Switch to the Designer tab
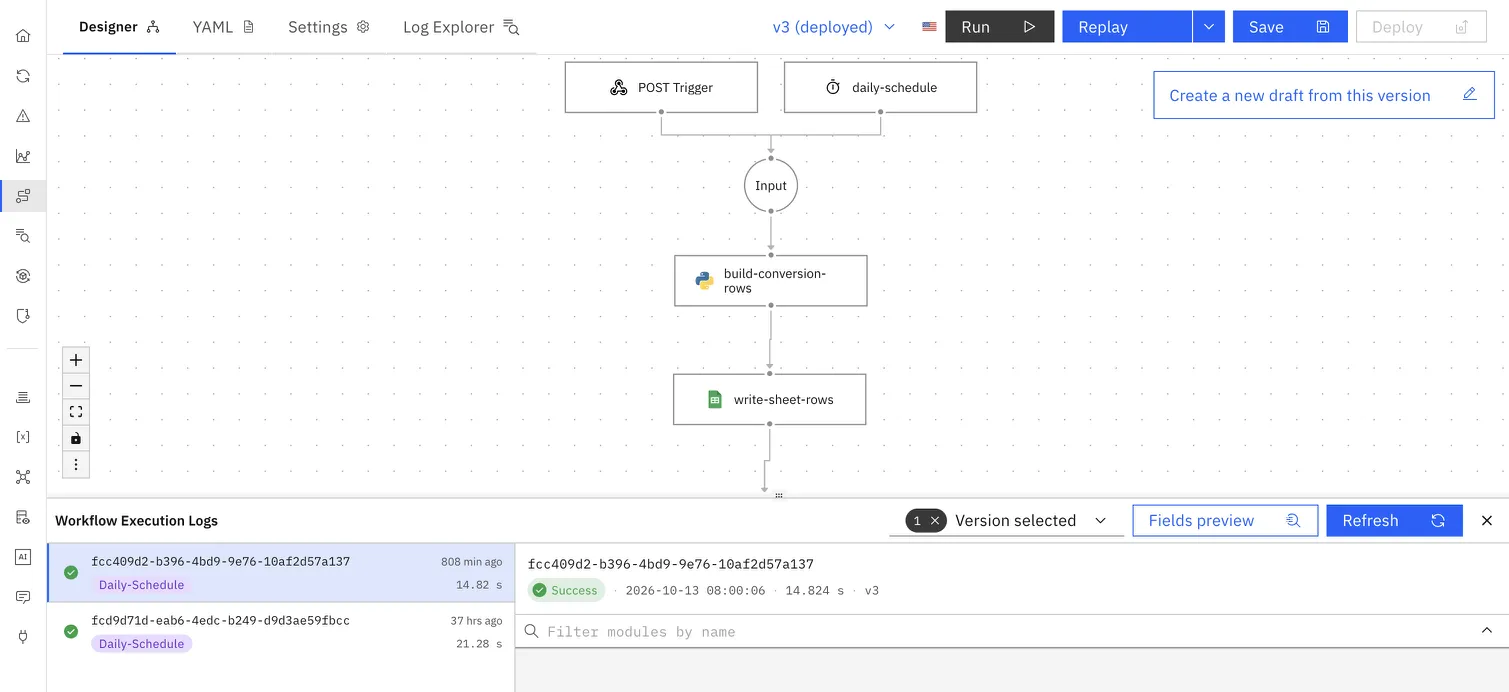The image size is (1509, 692). coord(119,27)
